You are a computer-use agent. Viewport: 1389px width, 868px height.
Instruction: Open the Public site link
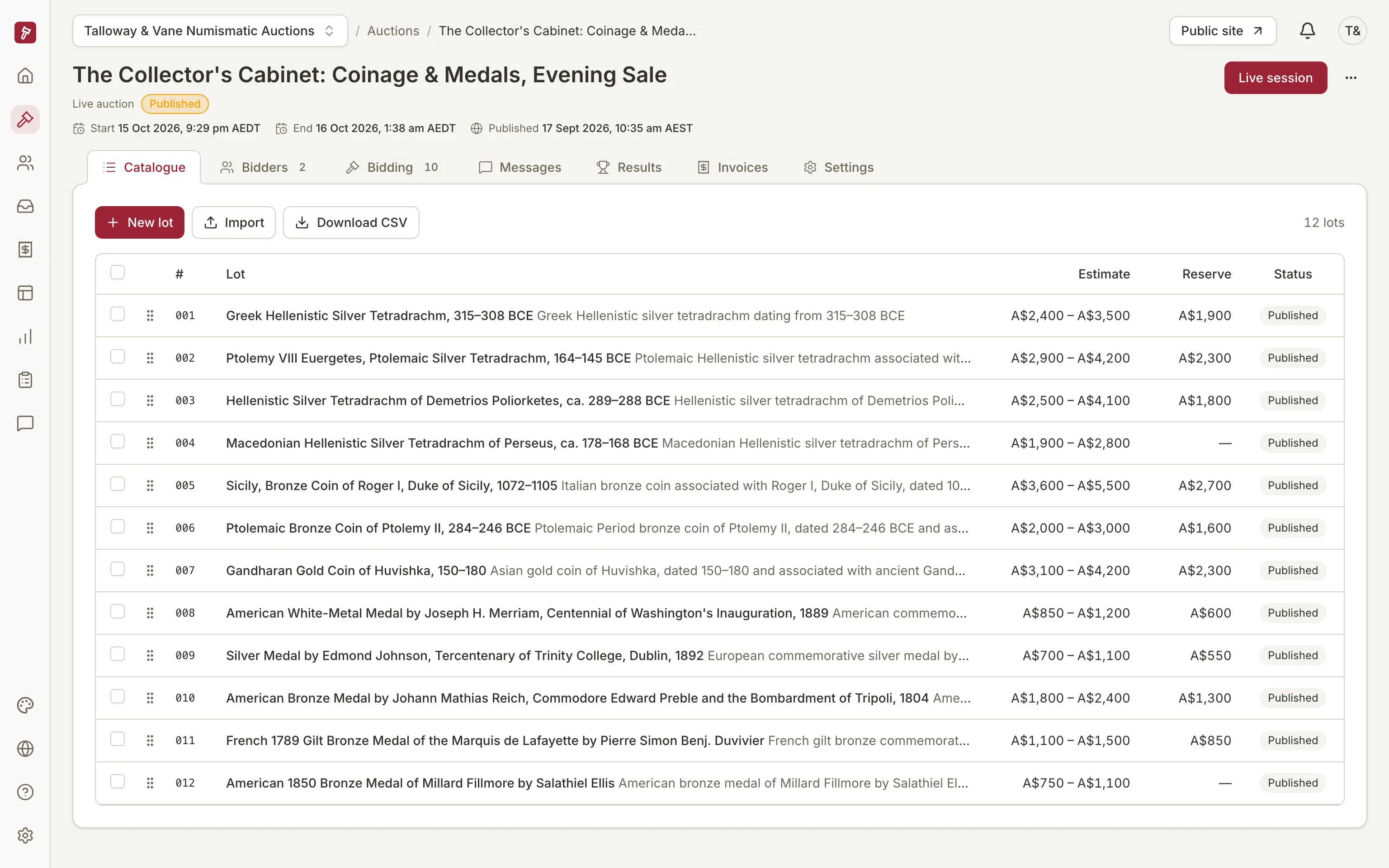1223,31
